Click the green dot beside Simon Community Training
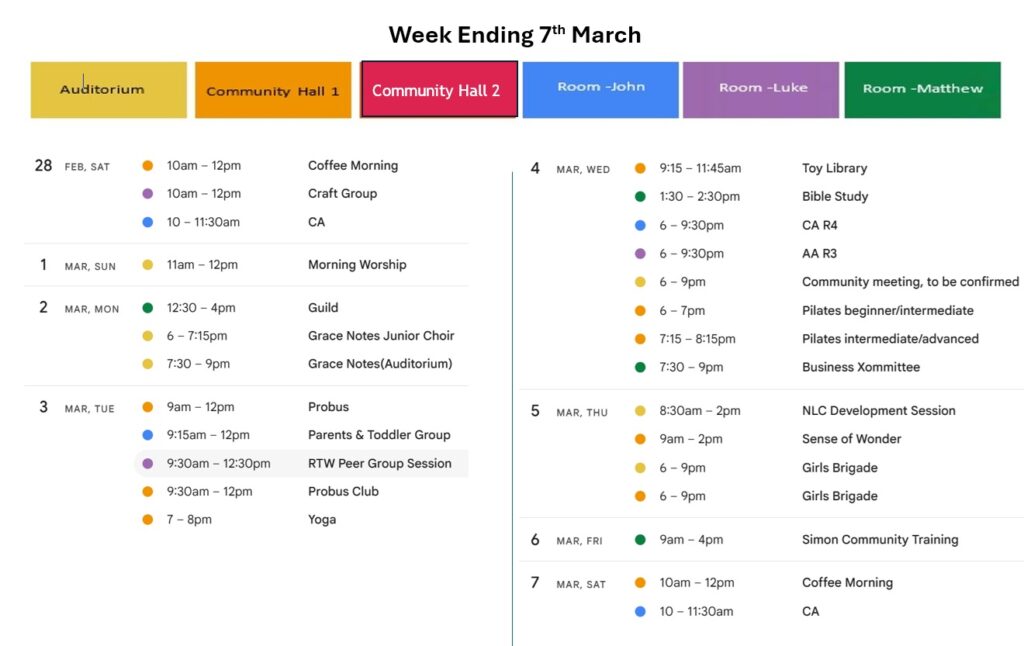The width and height of the screenshot is (1024, 646). [640, 540]
